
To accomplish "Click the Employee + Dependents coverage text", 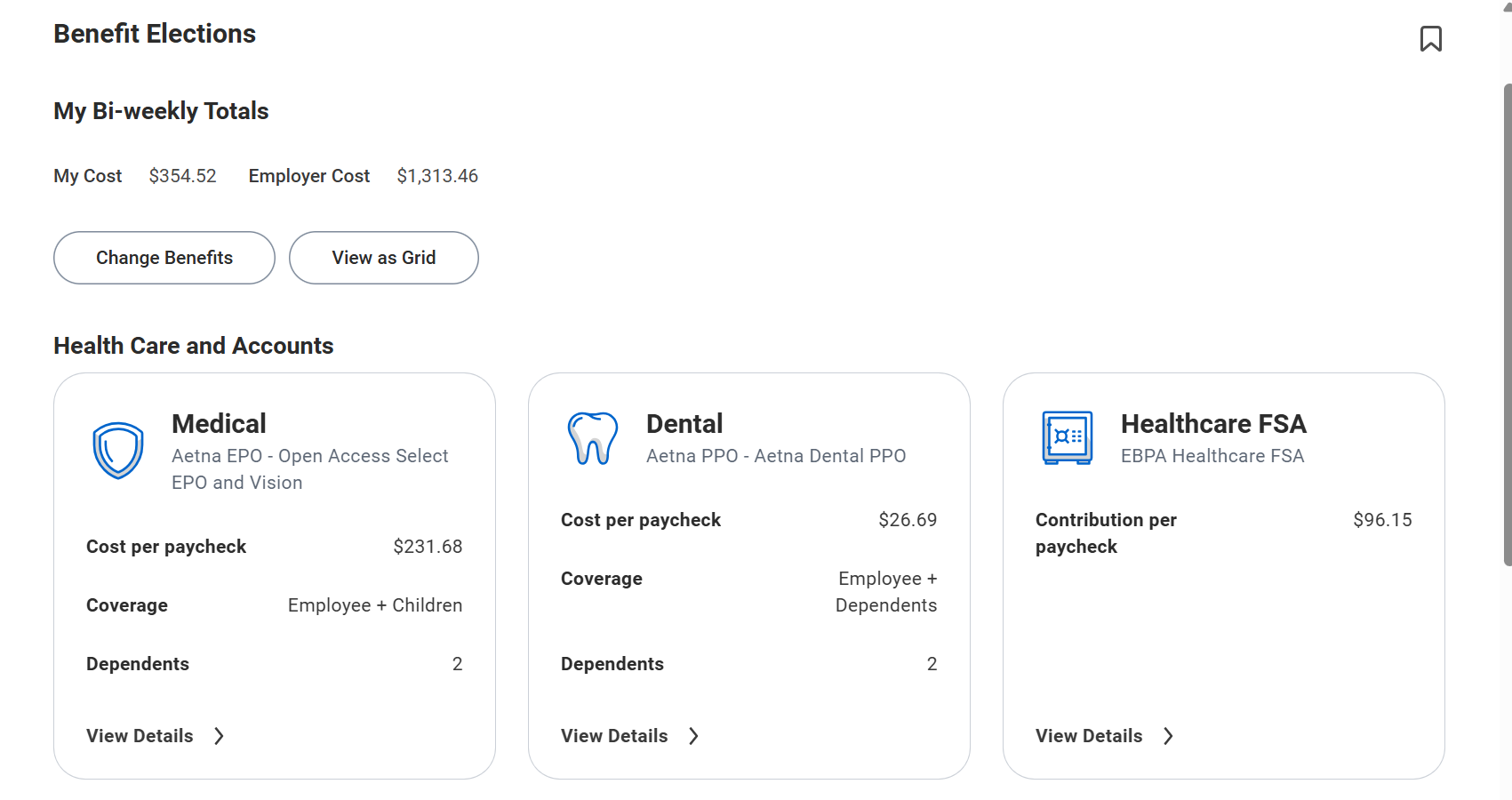I will [x=886, y=592].
